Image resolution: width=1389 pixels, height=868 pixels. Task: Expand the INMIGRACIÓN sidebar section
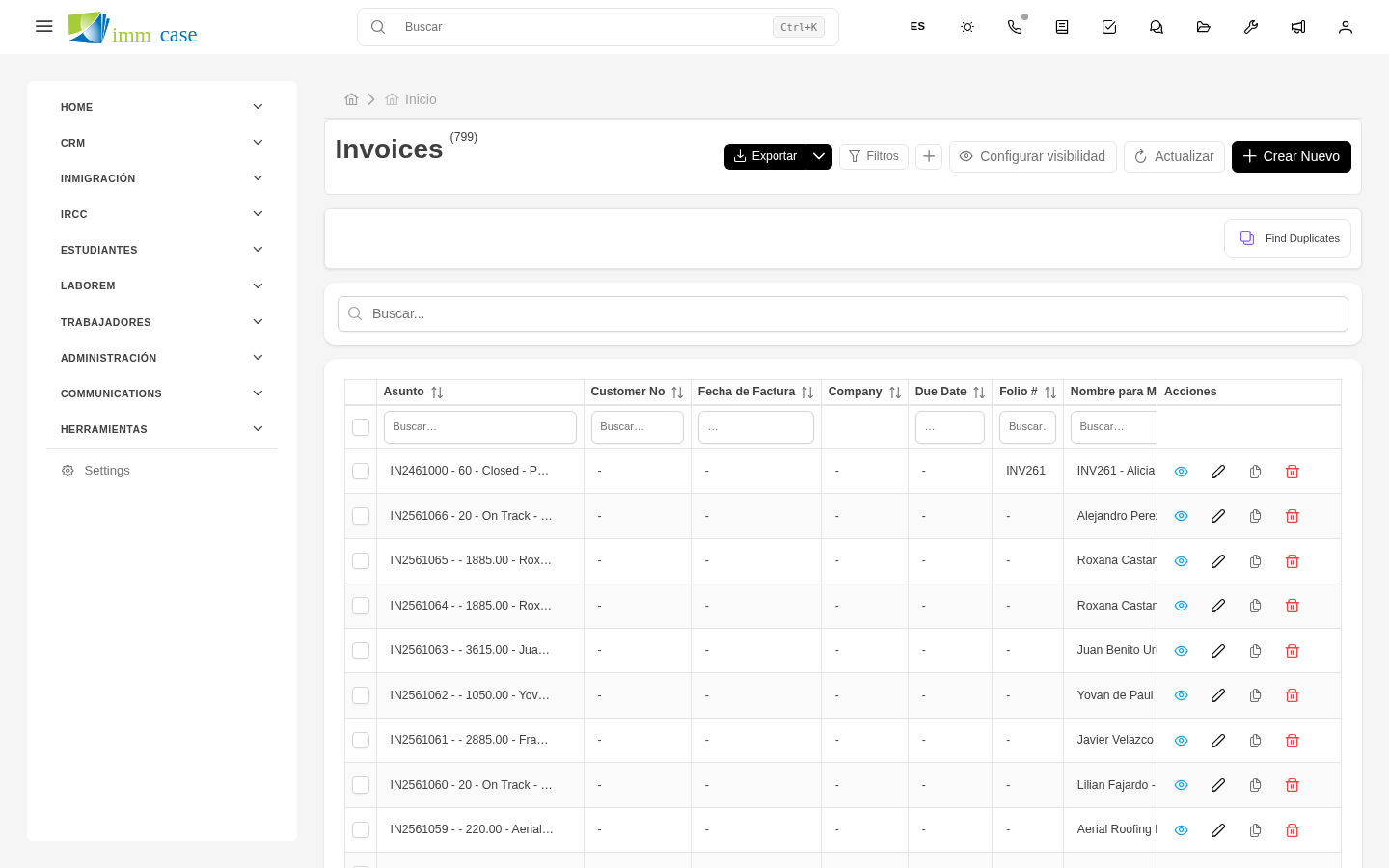[x=162, y=178]
